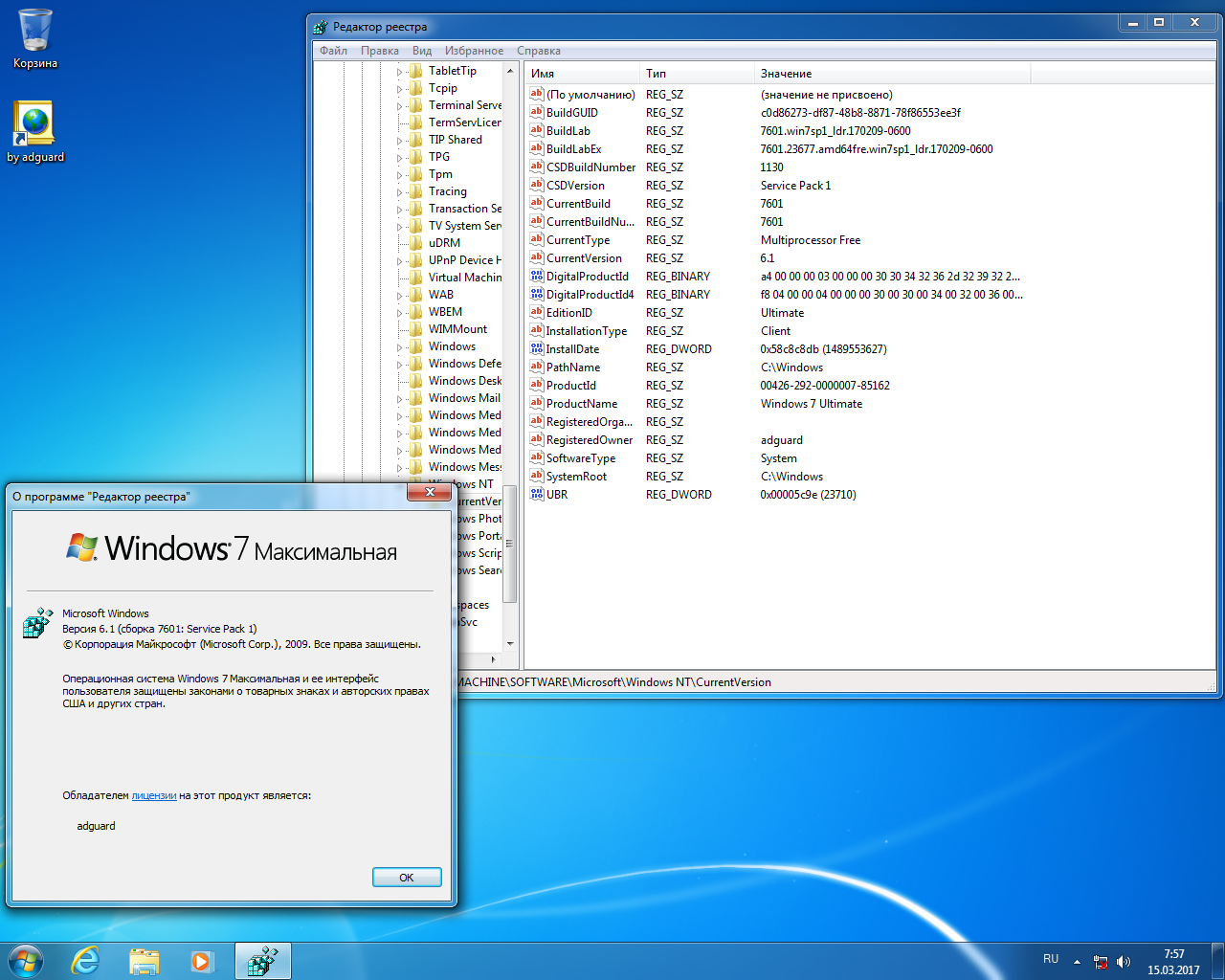Select the uDRM tree key

pyautogui.click(x=444, y=243)
